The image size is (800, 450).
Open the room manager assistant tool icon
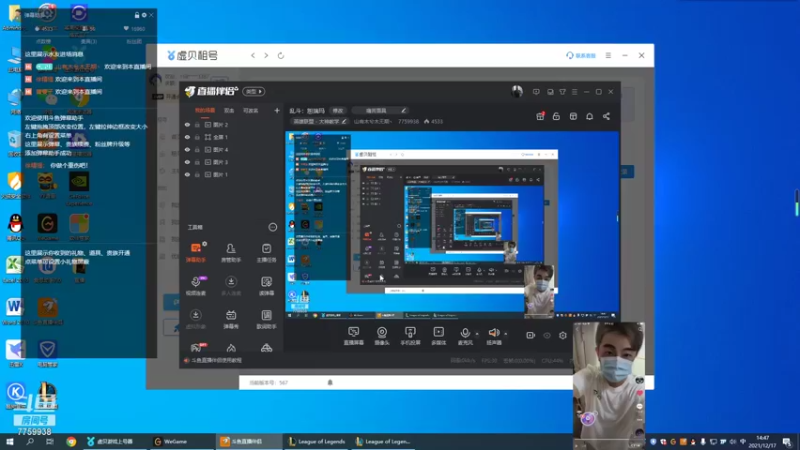click(x=231, y=253)
